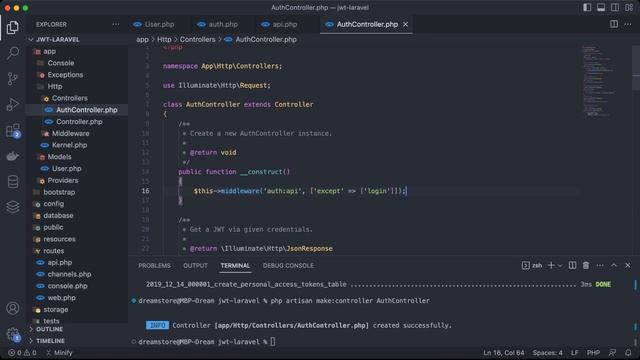Click the code minimap preview
640x360 pixels.
pyautogui.click(x=598, y=82)
